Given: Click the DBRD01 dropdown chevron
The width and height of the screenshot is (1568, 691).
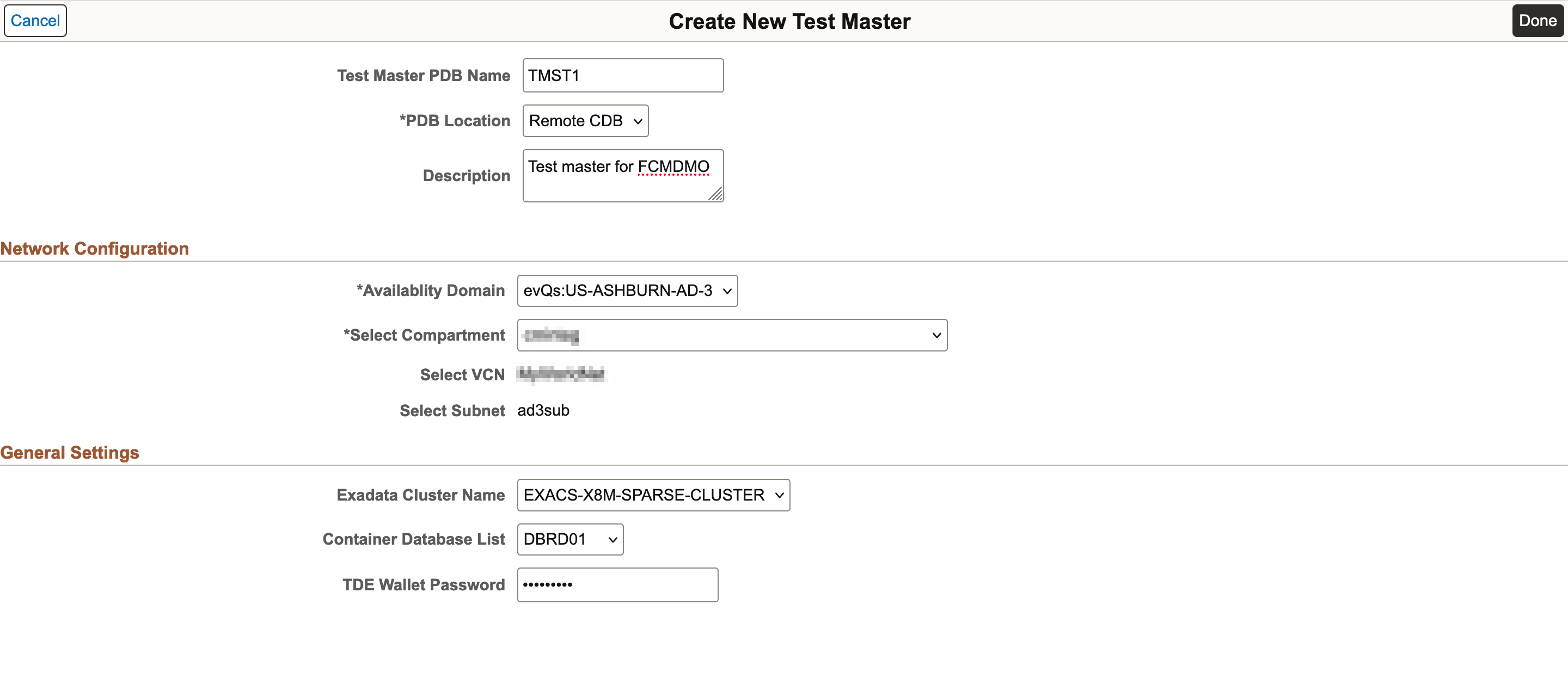Looking at the screenshot, I should (612, 540).
